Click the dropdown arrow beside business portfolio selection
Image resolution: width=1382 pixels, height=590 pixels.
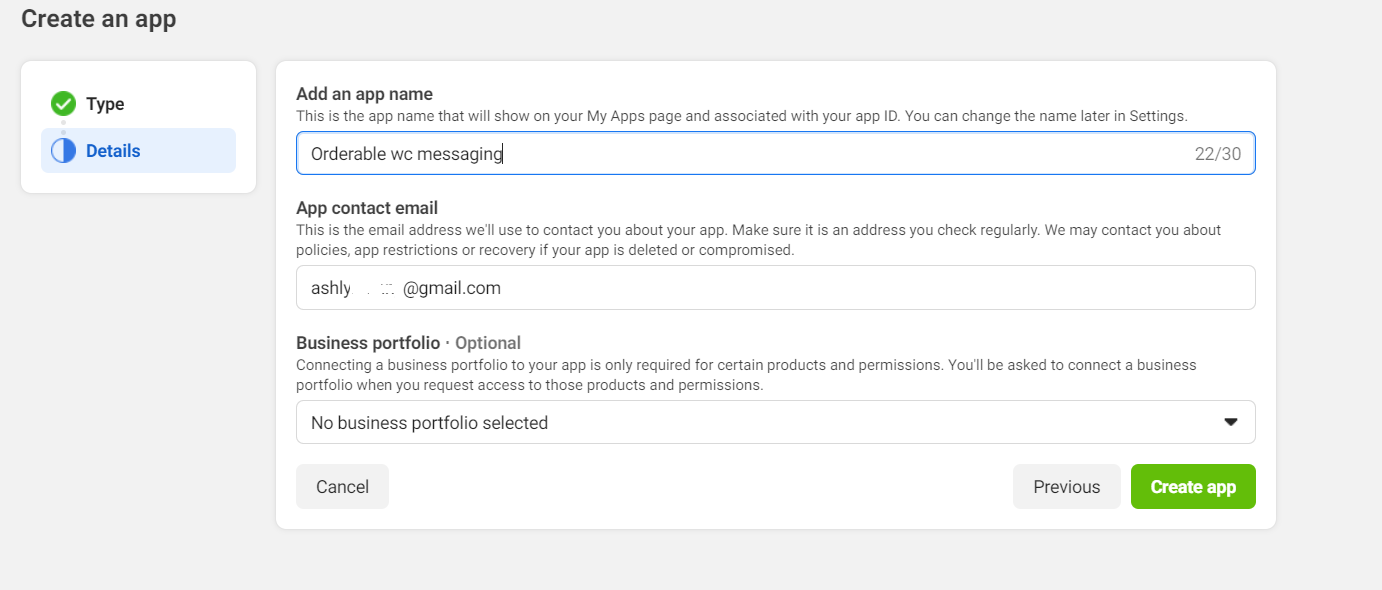pos(1230,422)
